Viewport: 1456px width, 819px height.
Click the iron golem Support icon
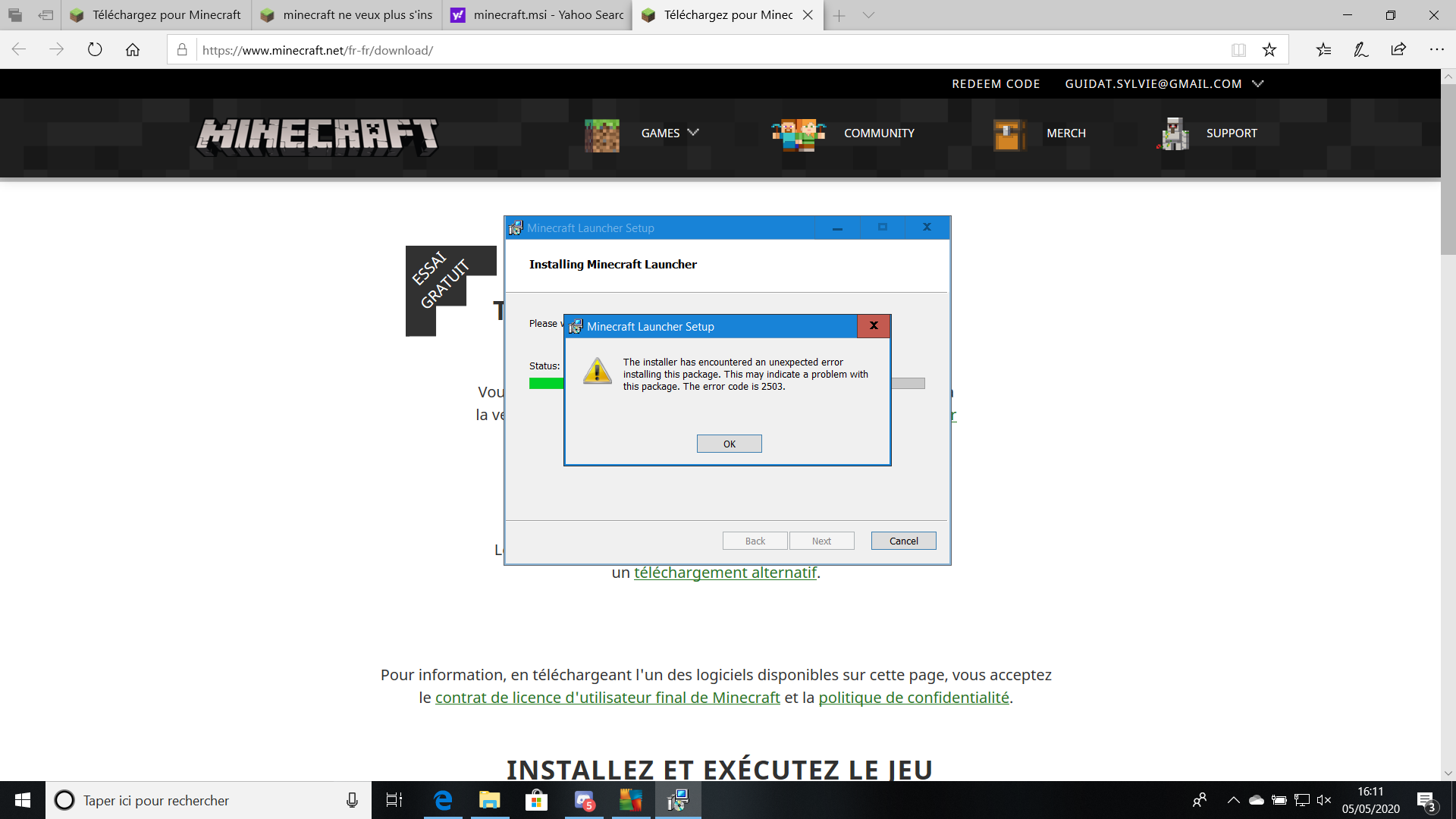click(1173, 134)
